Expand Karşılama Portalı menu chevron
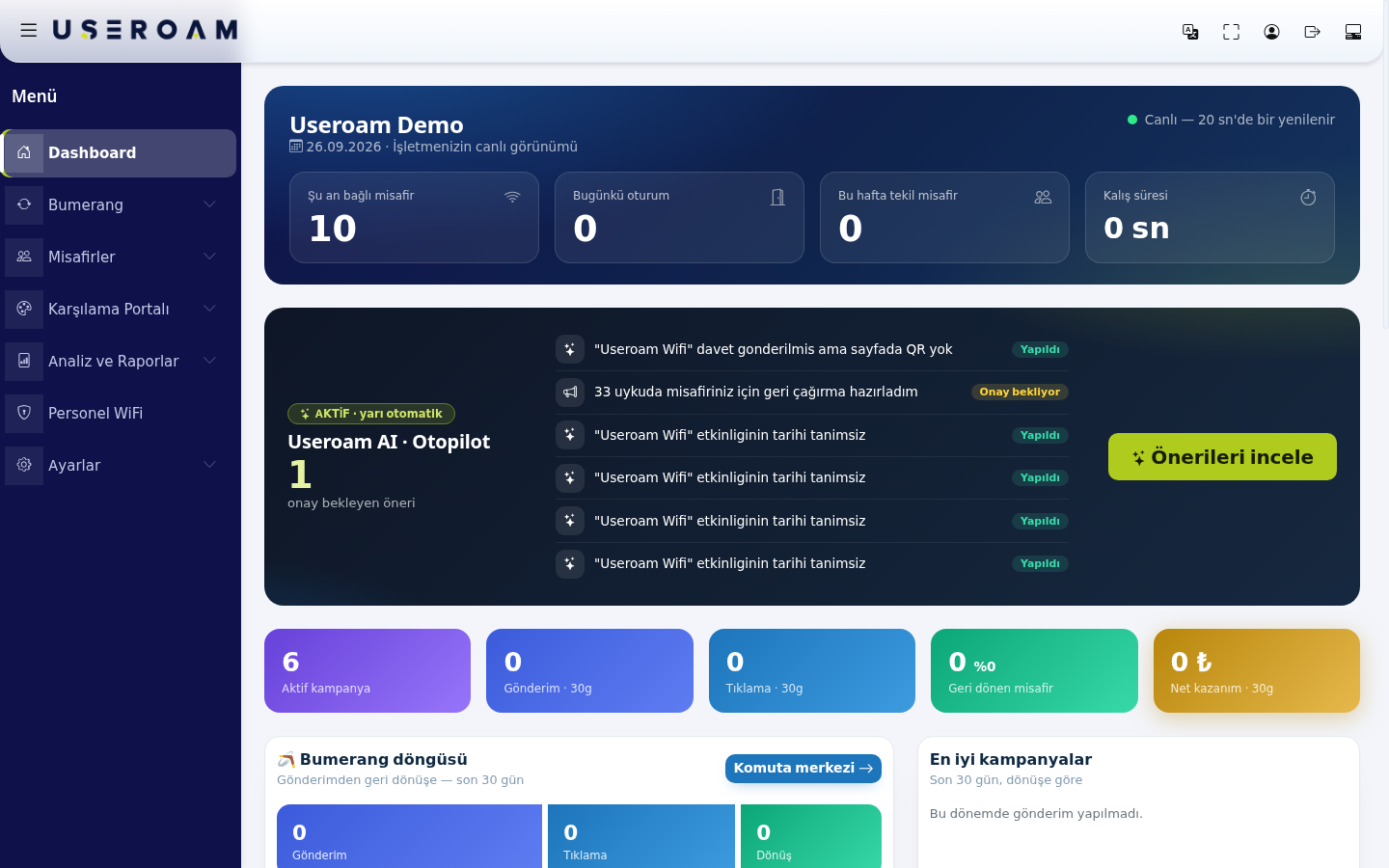The width and height of the screenshot is (1389, 868). click(x=209, y=309)
